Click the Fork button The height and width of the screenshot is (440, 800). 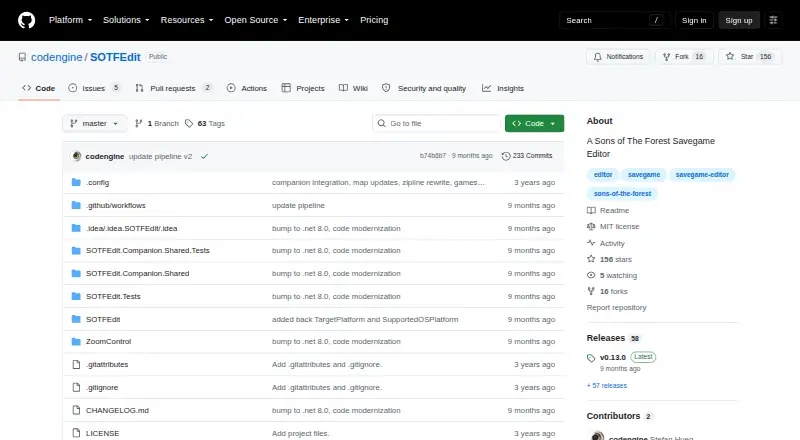click(x=684, y=57)
